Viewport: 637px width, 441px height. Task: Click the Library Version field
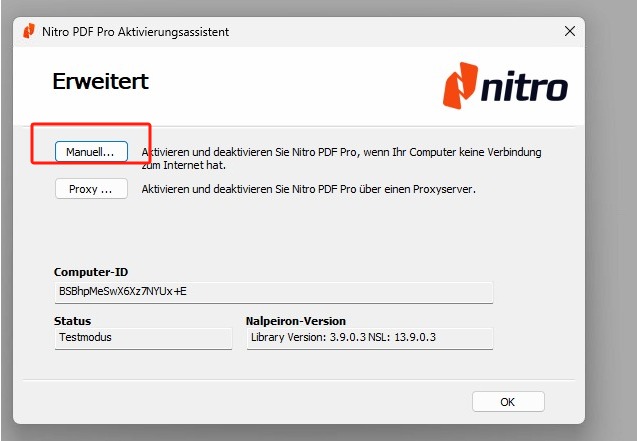369,339
